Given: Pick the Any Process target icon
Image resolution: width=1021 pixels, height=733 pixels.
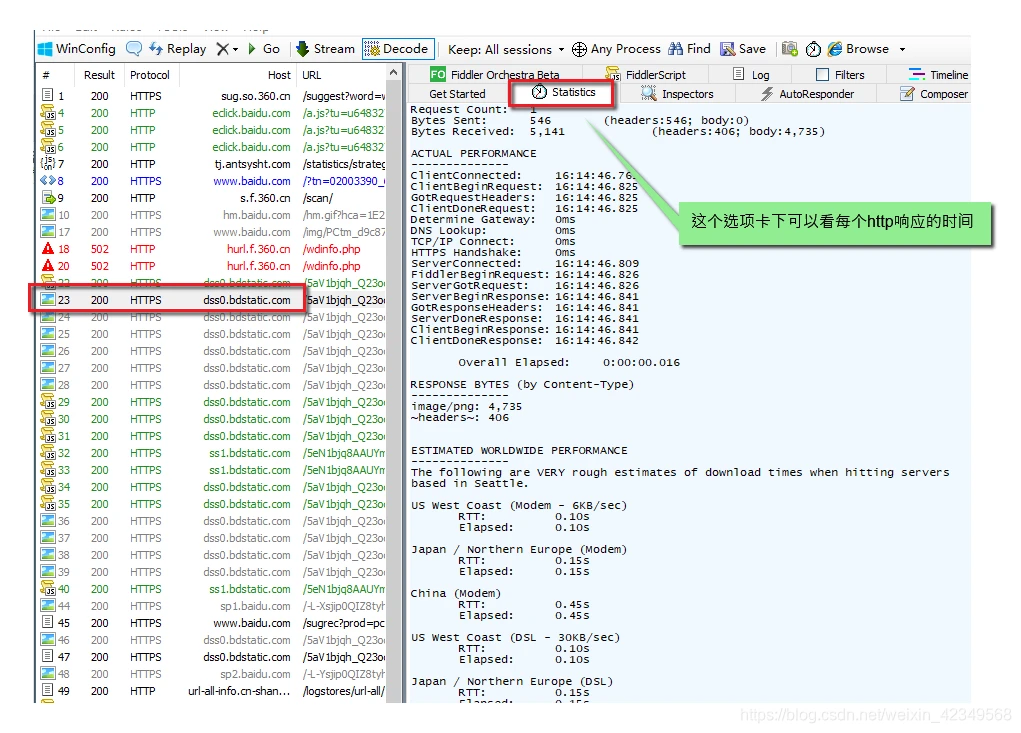Looking at the screenshot, I should pyautogui.click(x=579, y=49).
